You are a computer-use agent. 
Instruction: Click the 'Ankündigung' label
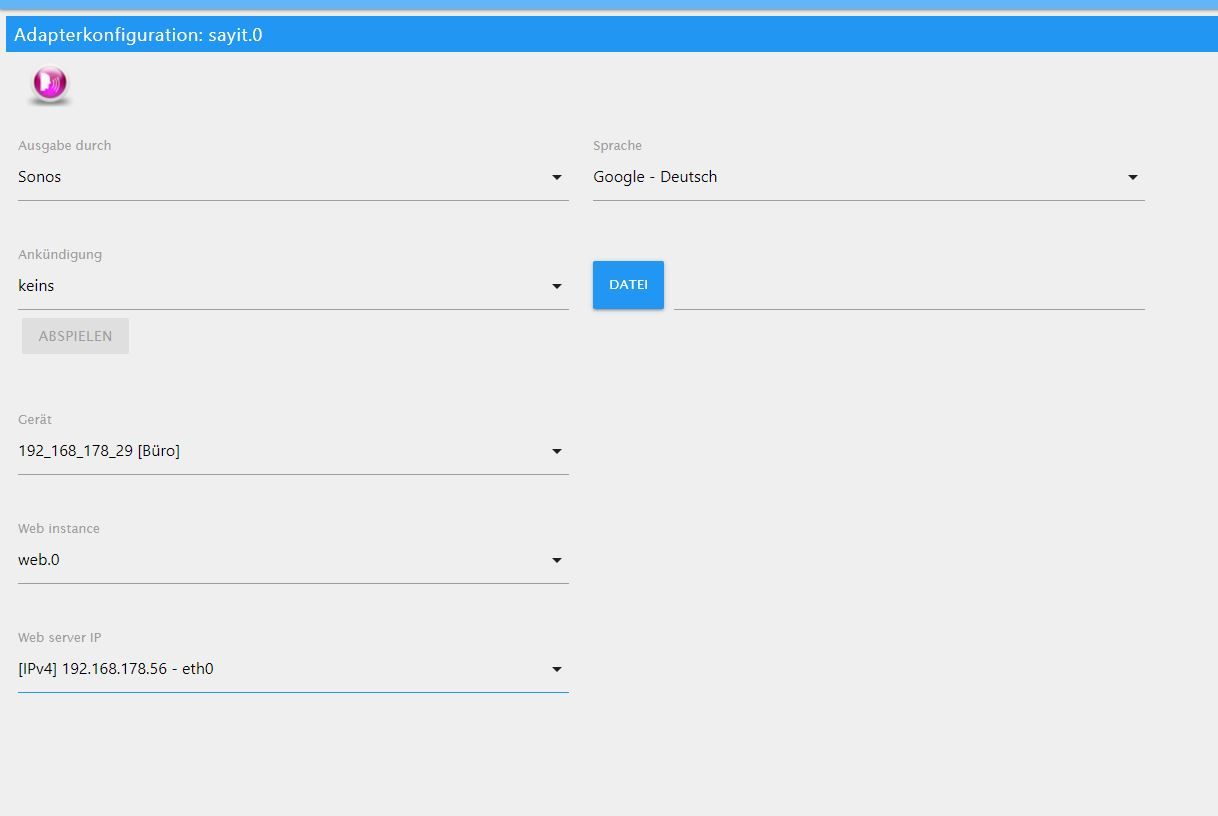(x=60, y=254)
